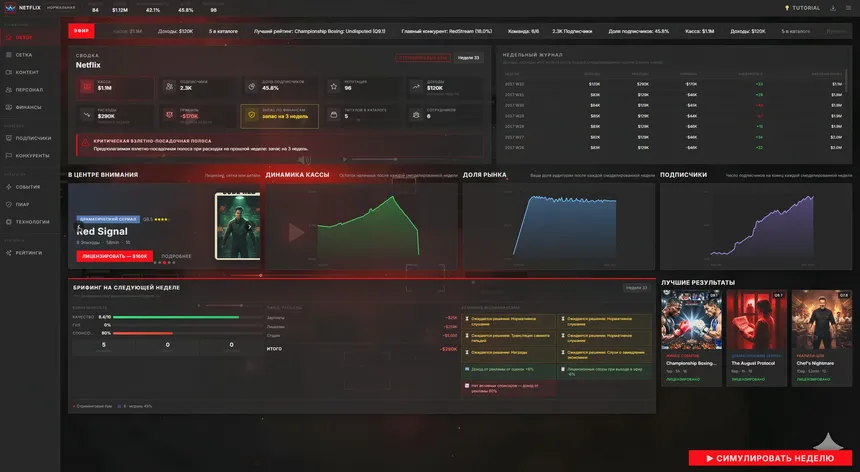
Task: Select the Эфир ticker tab
Action: pyautogui.click(x=82, y=31)
